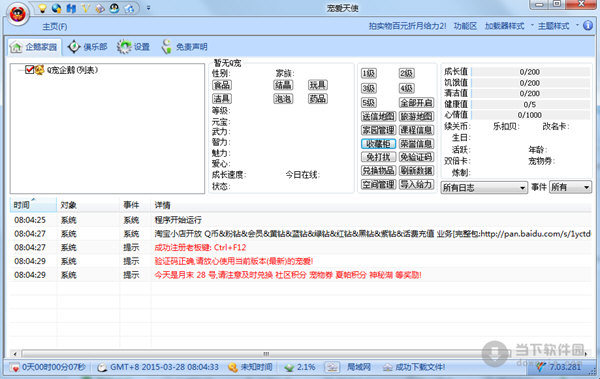The width and height of the screenshot is (600, 379).
Task: Click the 刷新数据 button
Action: pyautogui.click(x=416, y=170)
